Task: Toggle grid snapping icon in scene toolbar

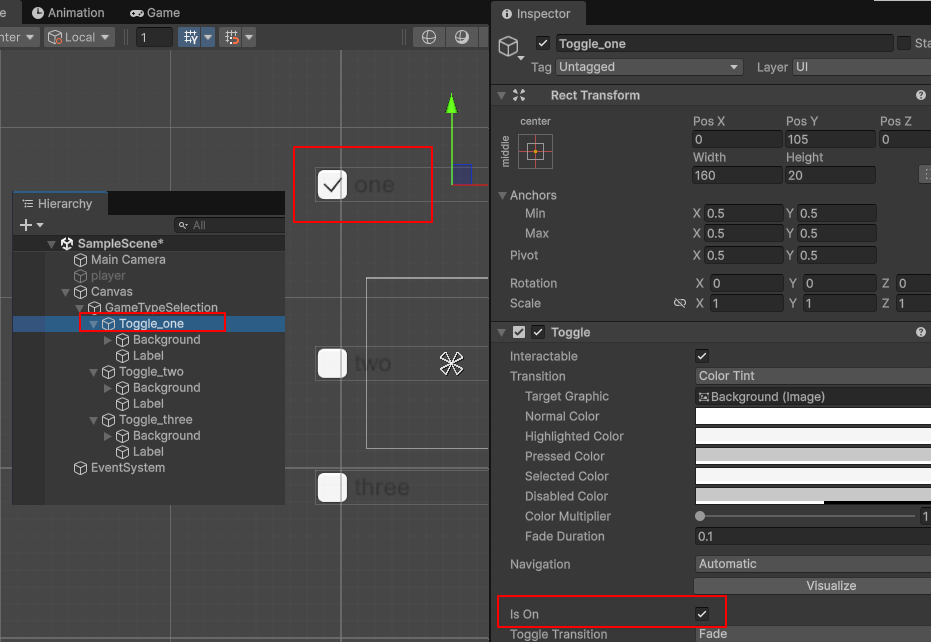Action: [x=189, y=37]
